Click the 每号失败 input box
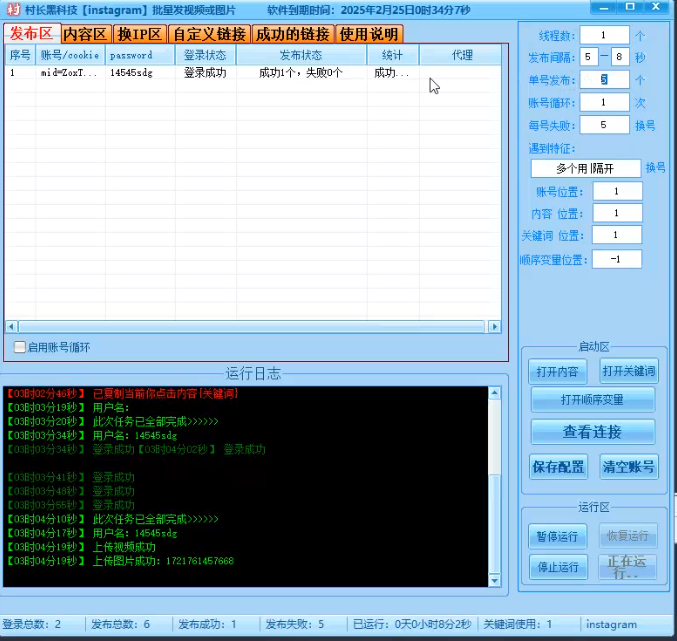Screen dimensions: 677x641 coord(604,125)
